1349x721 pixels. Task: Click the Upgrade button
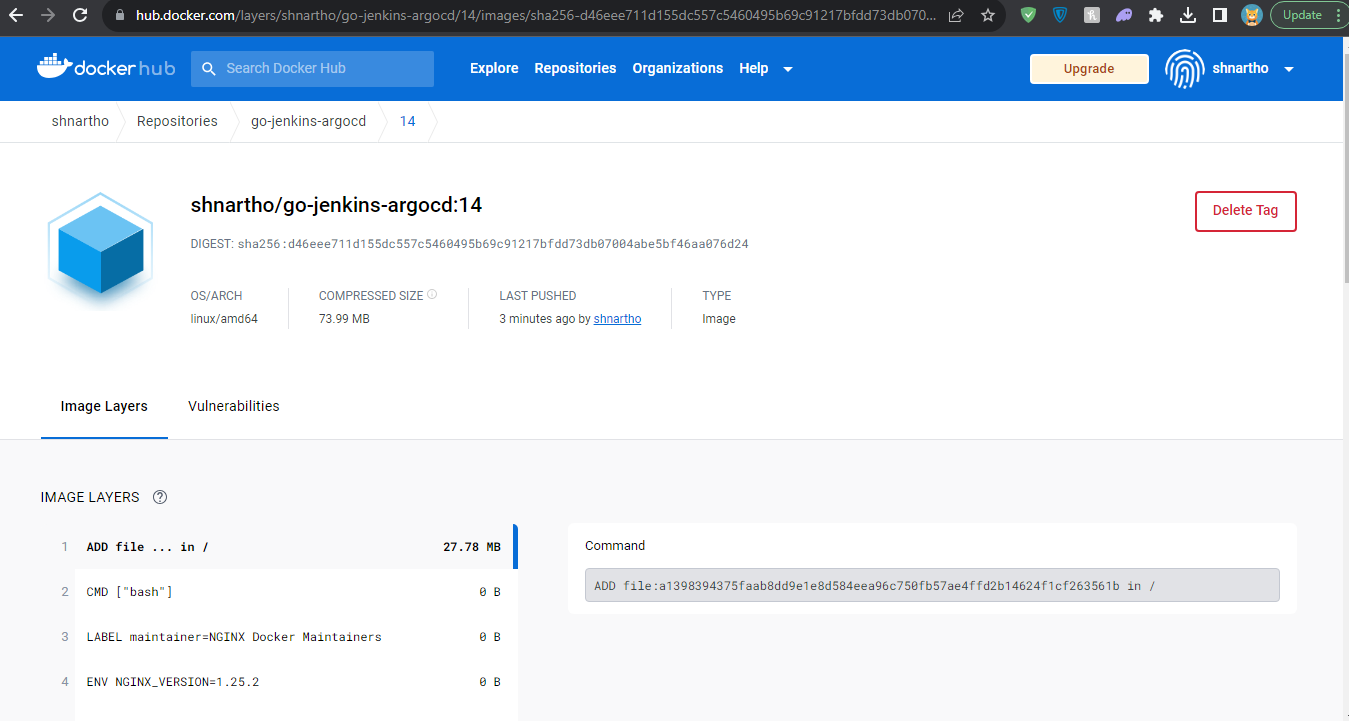tap(1089, 69)
